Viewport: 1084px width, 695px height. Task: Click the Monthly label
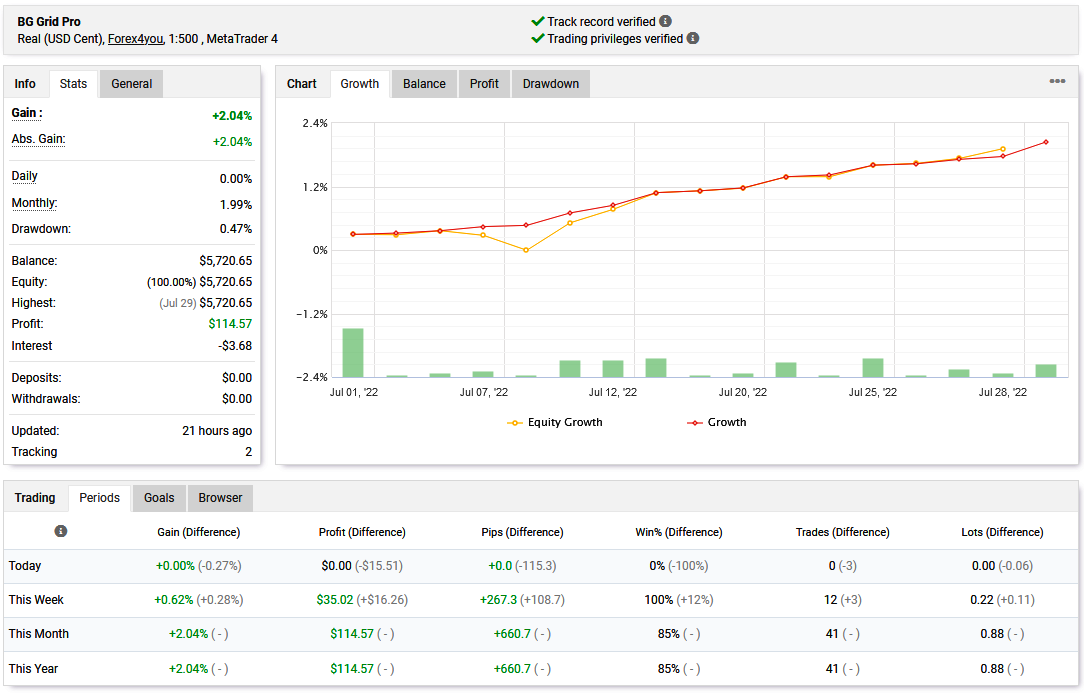click(34, 203)
